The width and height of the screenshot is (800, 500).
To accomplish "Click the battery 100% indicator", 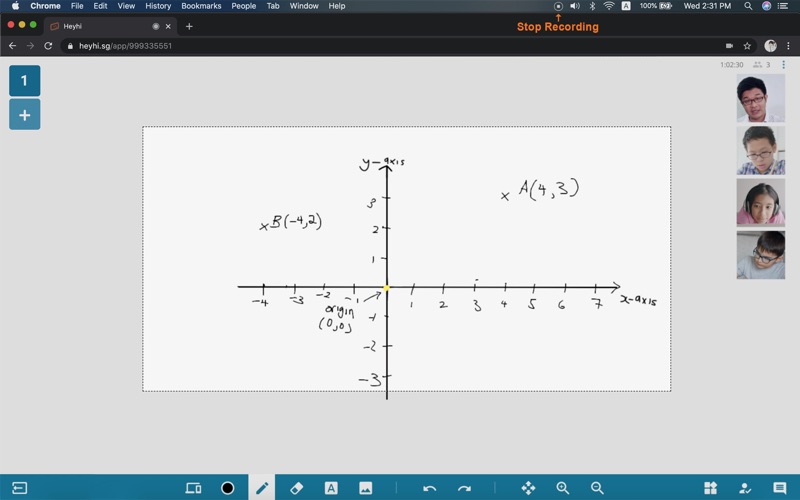I will coord(656,6).
